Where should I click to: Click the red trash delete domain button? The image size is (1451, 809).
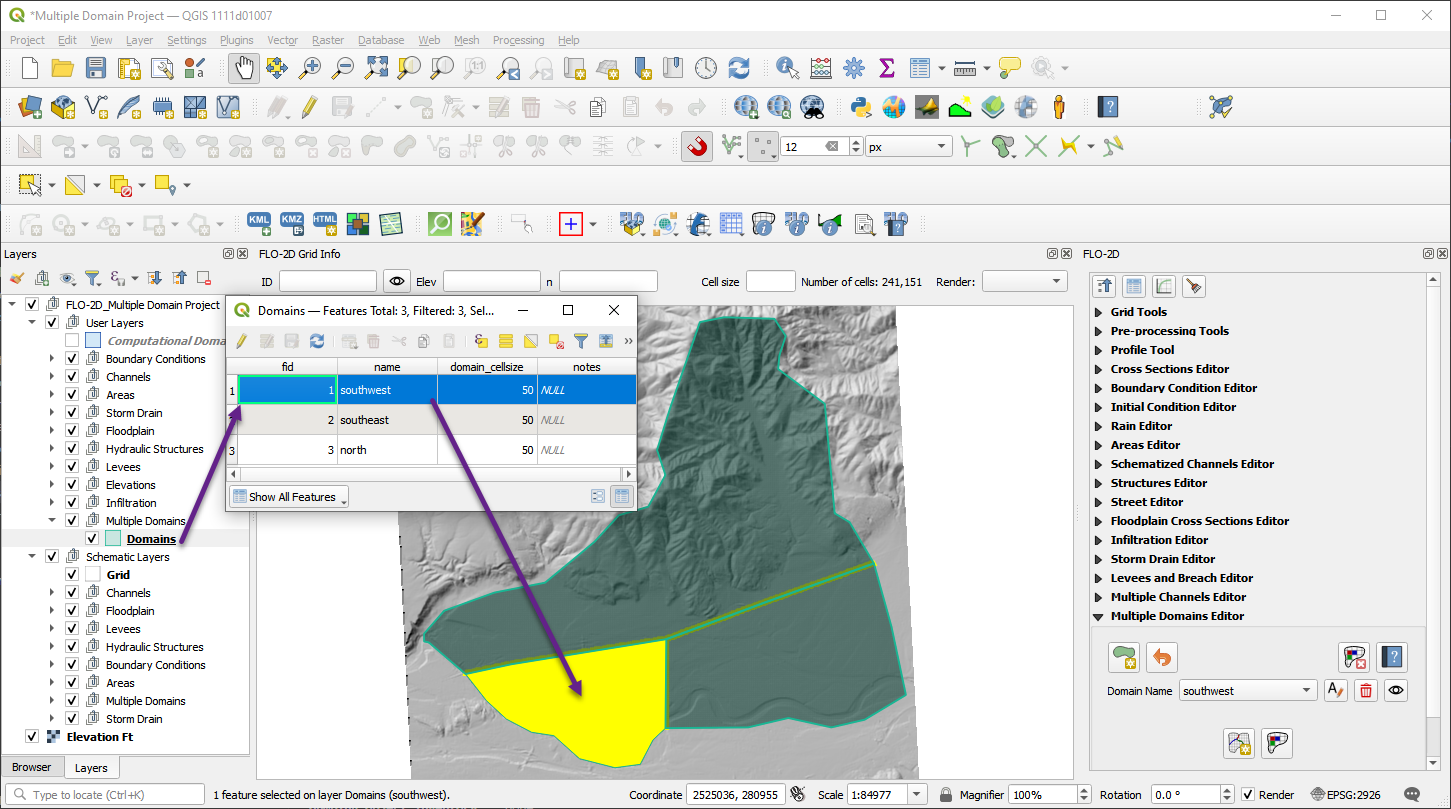[1366, 690]
